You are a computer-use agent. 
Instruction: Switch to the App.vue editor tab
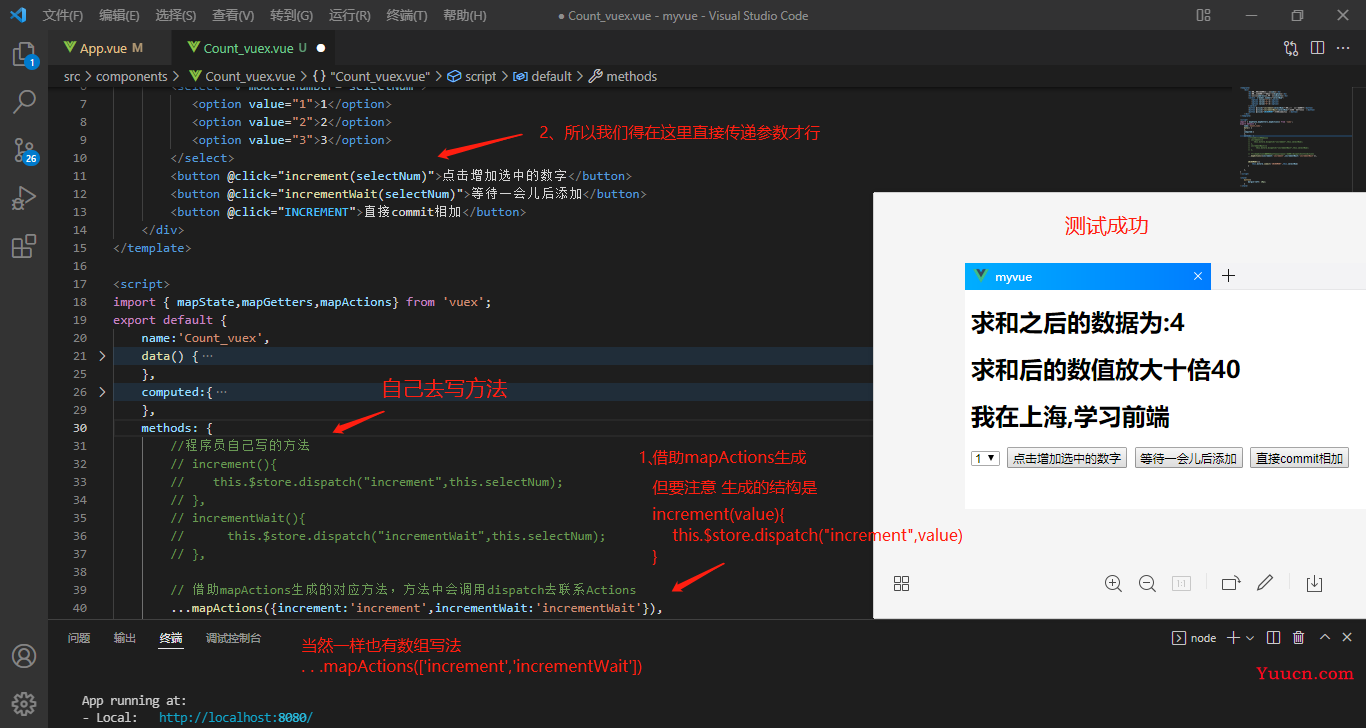point(110,48)
